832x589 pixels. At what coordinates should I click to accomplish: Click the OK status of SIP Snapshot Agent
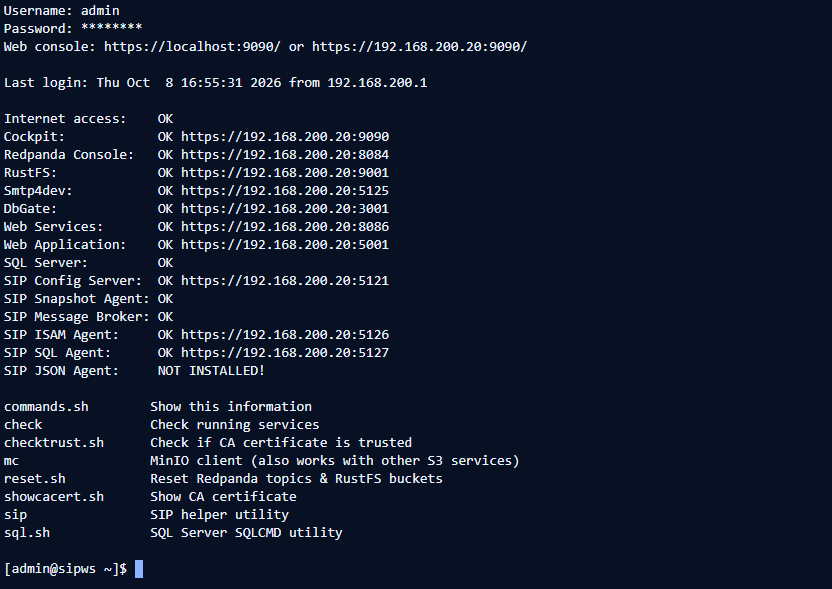click(x=166, y=299)
